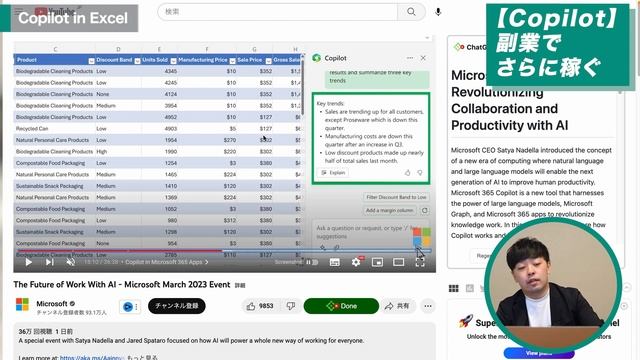The width and height of the screenshot is (640, 360).
Task: Refresh Copilot's suggested prompts
Action: click(x=424, y=211)
